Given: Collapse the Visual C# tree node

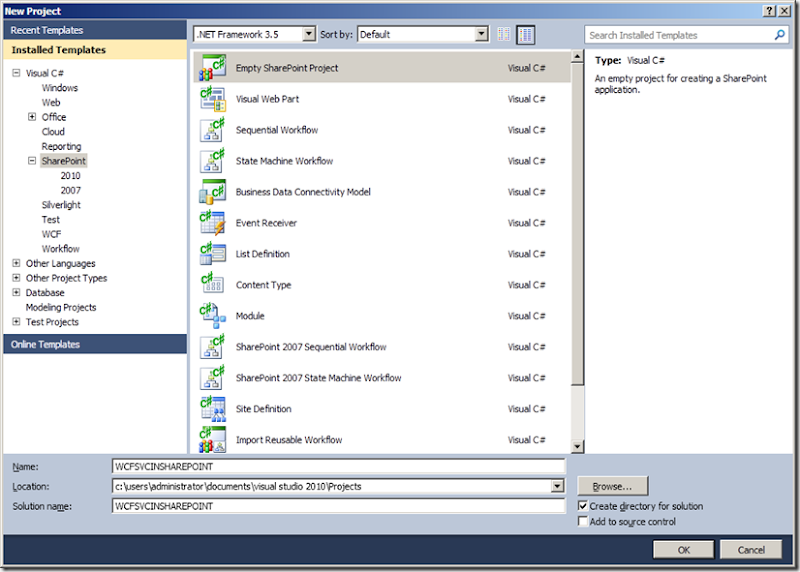Looking at the screenshot, I should coord(16,73).
